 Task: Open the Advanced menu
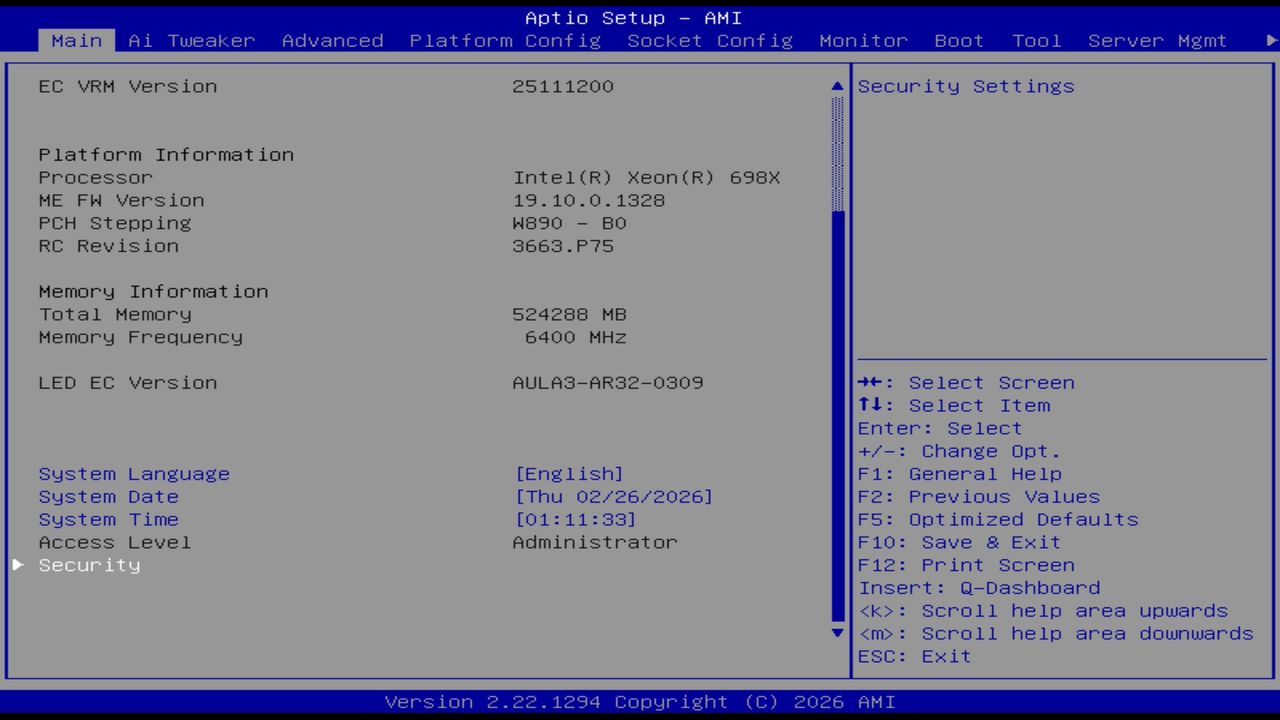pos(332,40)
